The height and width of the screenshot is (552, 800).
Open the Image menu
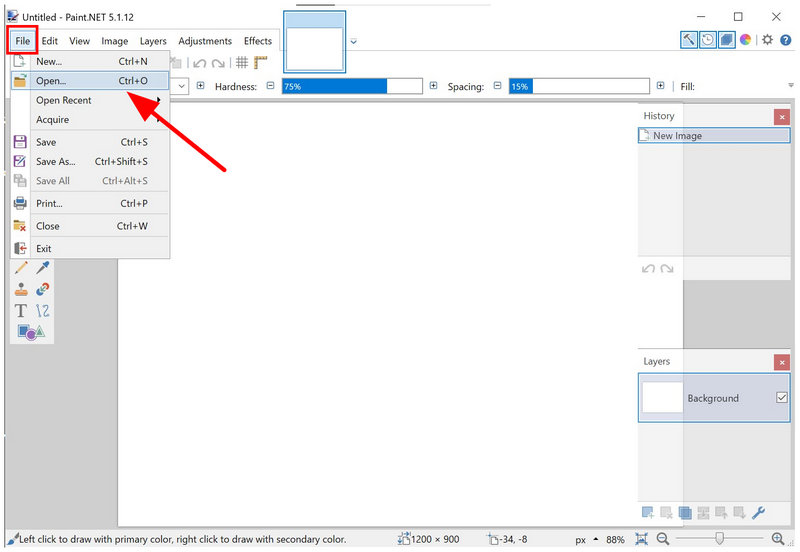[x=115, y=41]
